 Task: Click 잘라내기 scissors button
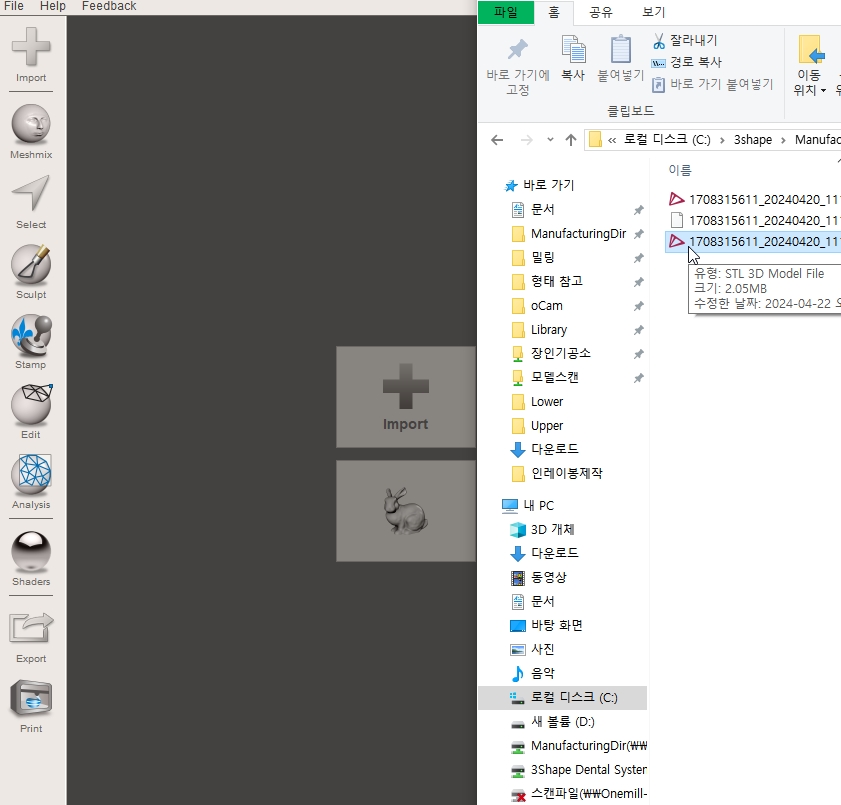point(684,40)
